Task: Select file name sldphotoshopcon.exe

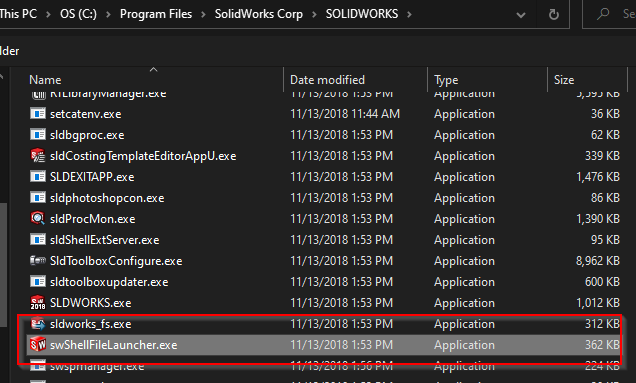Action: (107, 198)
